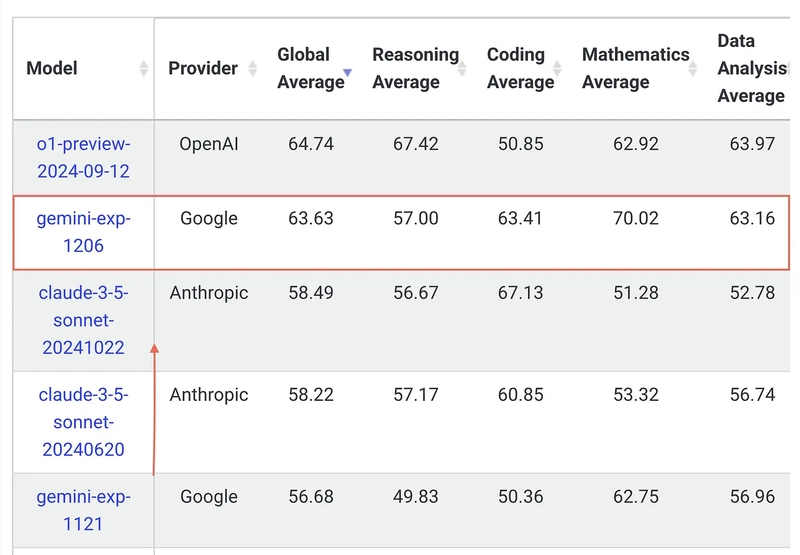Sort by Reasoning Average arrows icon

click(x=462, y=68)
